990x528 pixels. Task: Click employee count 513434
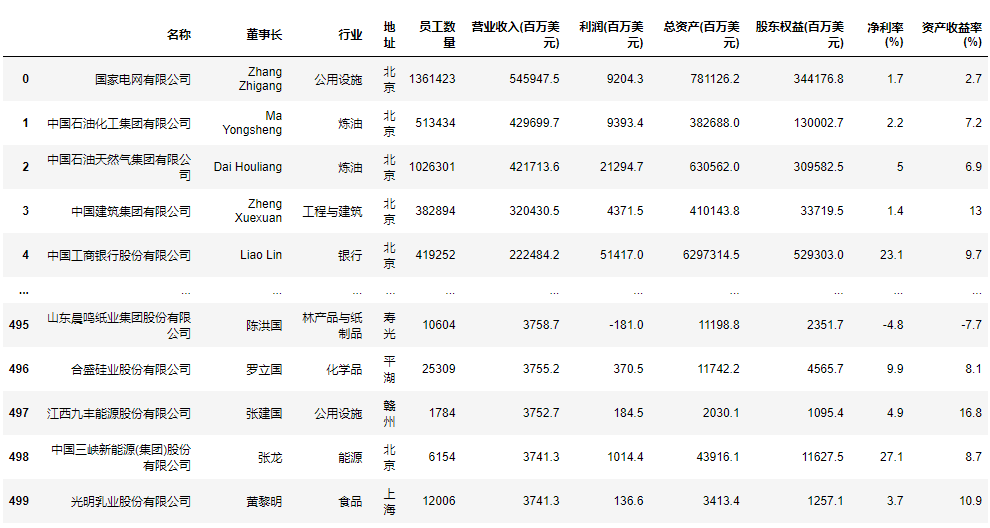pos(435,123)
